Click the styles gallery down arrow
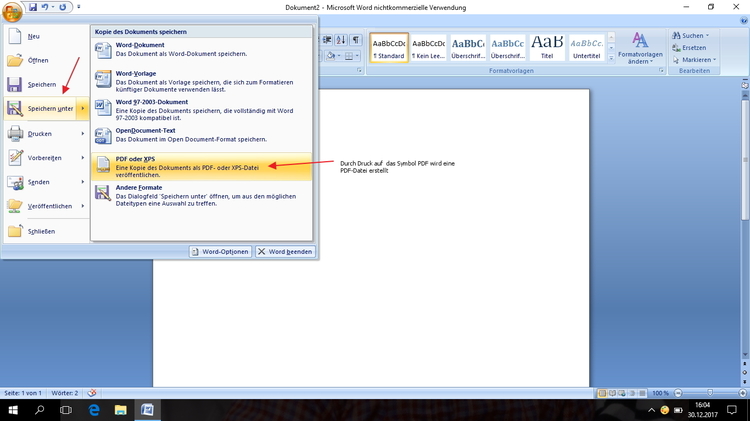750x421 pixels. pyautogui.click(x=611, y=48)
